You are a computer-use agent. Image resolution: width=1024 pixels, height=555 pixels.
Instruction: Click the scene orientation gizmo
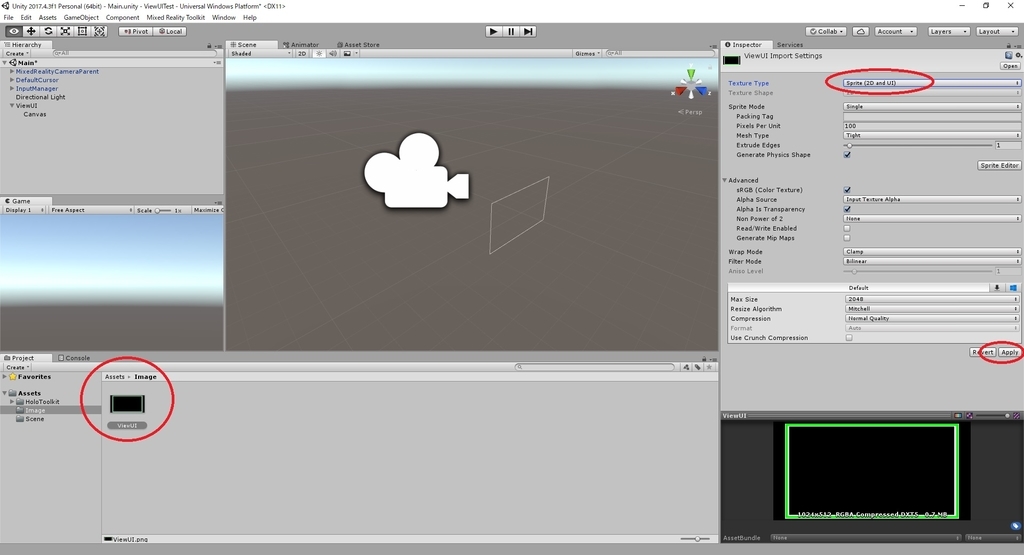point(691,84)
